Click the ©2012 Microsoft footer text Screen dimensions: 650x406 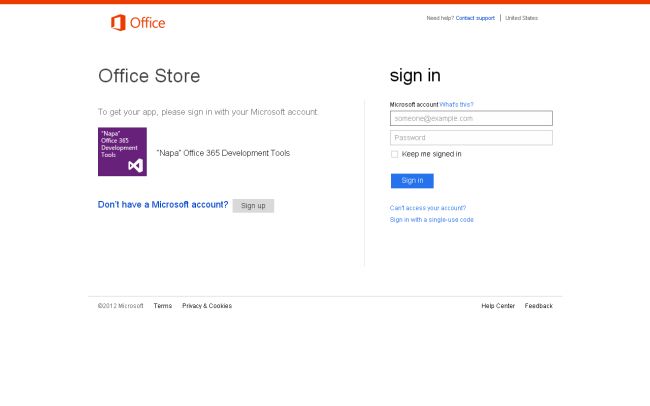[x=121, y=306]
